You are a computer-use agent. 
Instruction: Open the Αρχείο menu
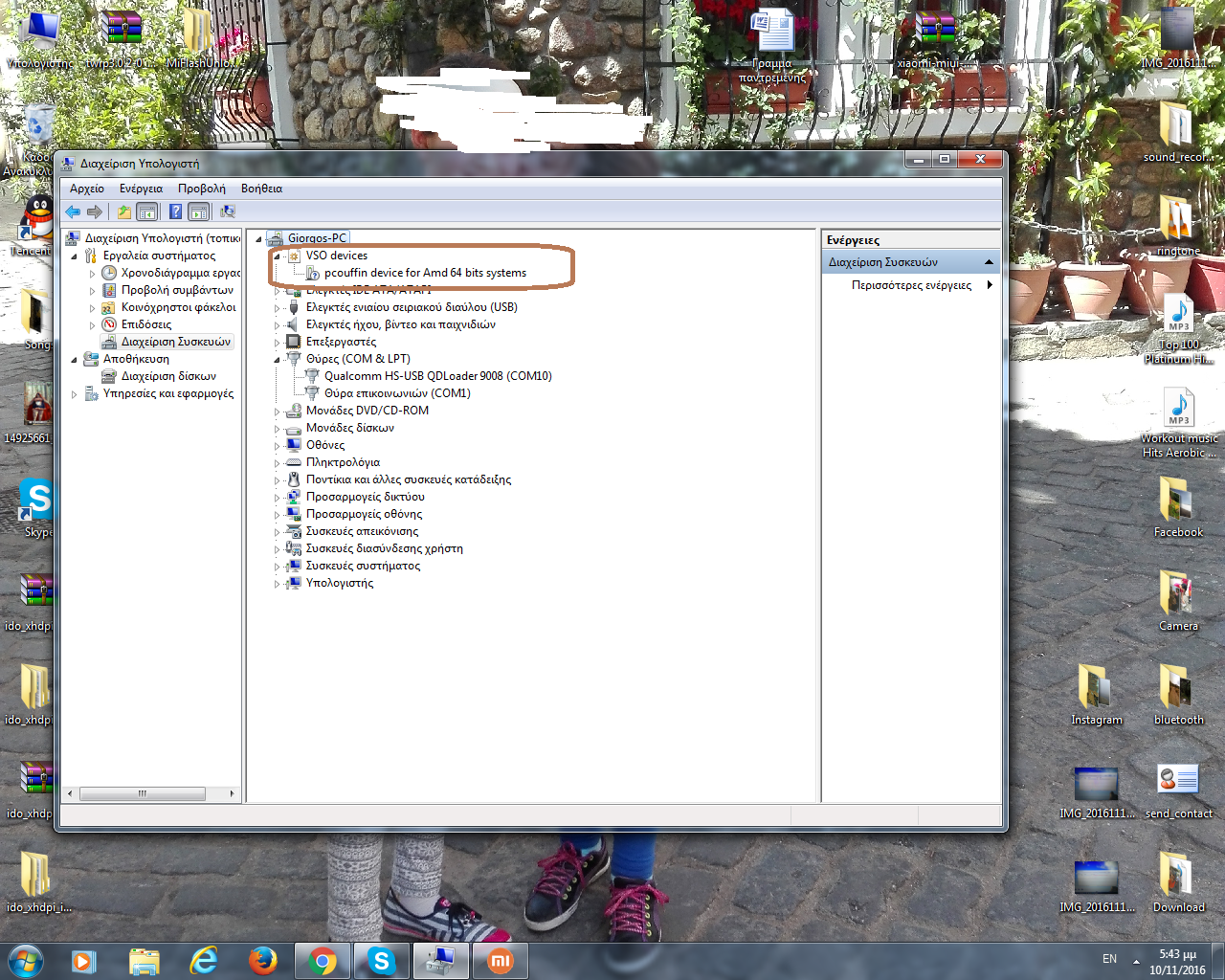[87, 189]
